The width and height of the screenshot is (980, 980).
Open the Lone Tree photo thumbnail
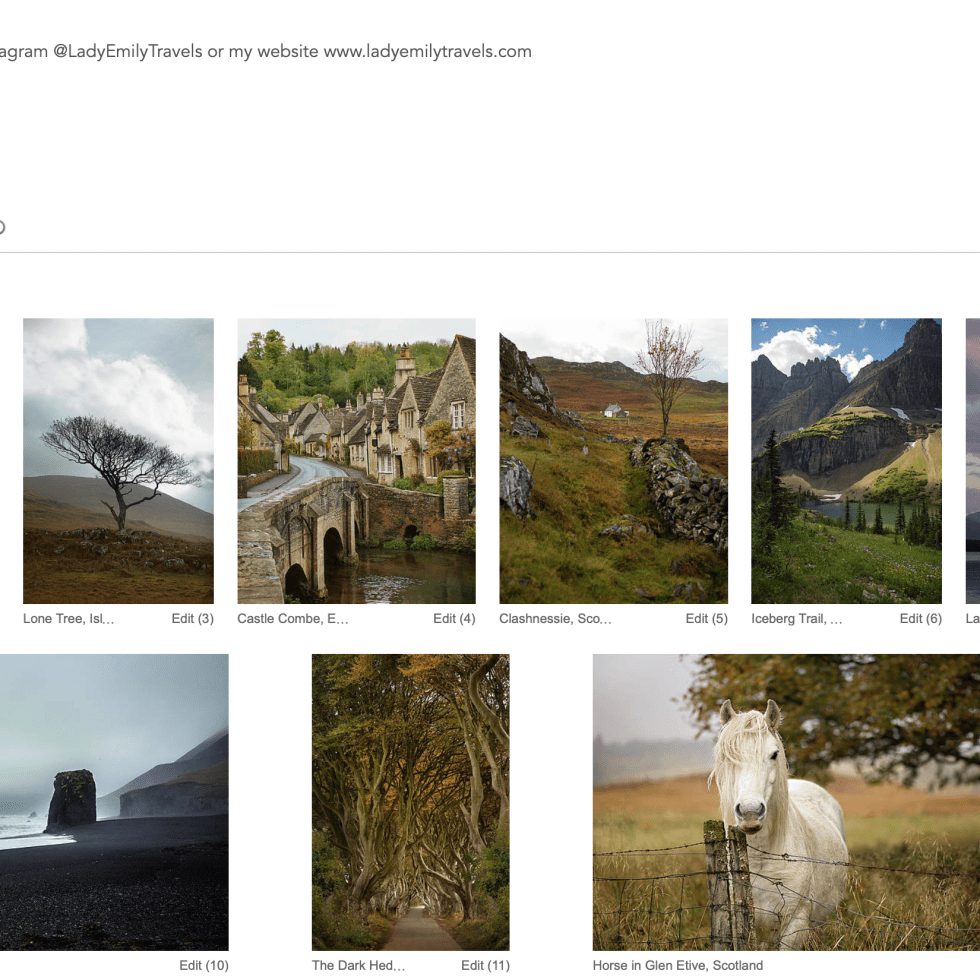click(118, 461)
